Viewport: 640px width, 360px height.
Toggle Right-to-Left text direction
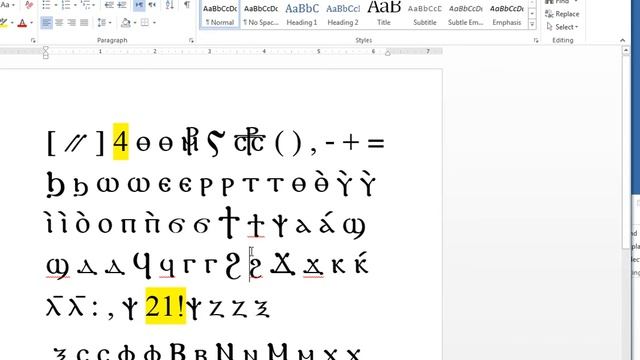[x=152, y=5]
